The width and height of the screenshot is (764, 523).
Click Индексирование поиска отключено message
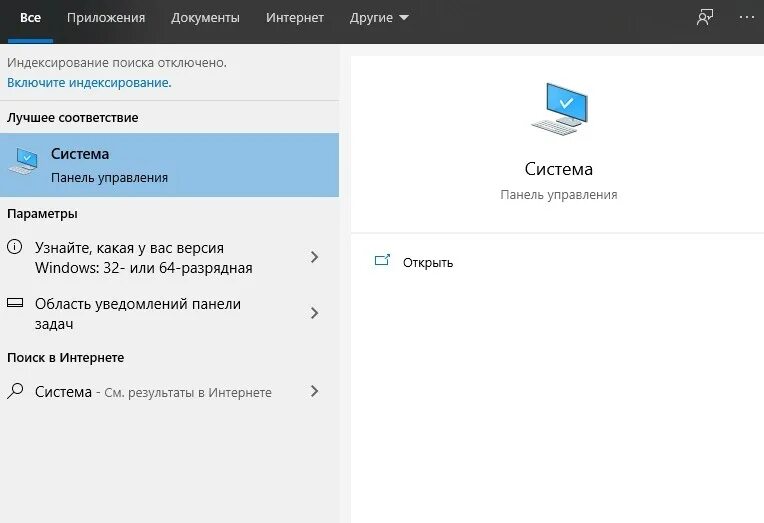coord(117,63)
